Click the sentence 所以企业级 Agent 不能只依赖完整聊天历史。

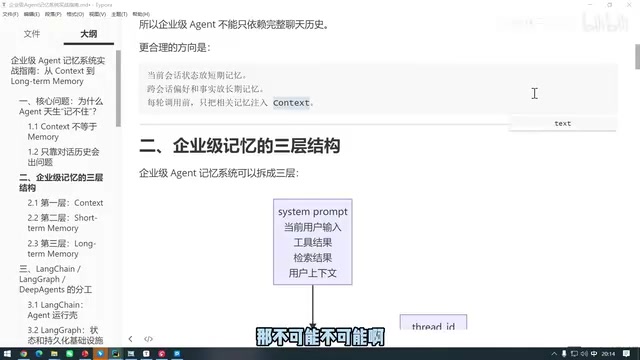(234, 24)
